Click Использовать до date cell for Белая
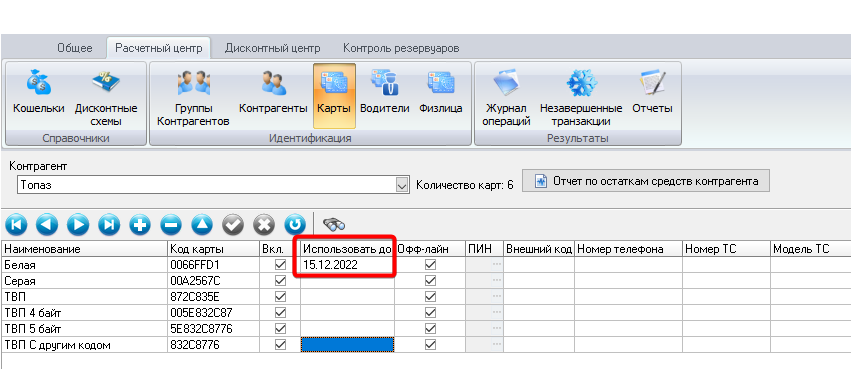The width and height of the screenshot is (851, 369). (347, 265)
